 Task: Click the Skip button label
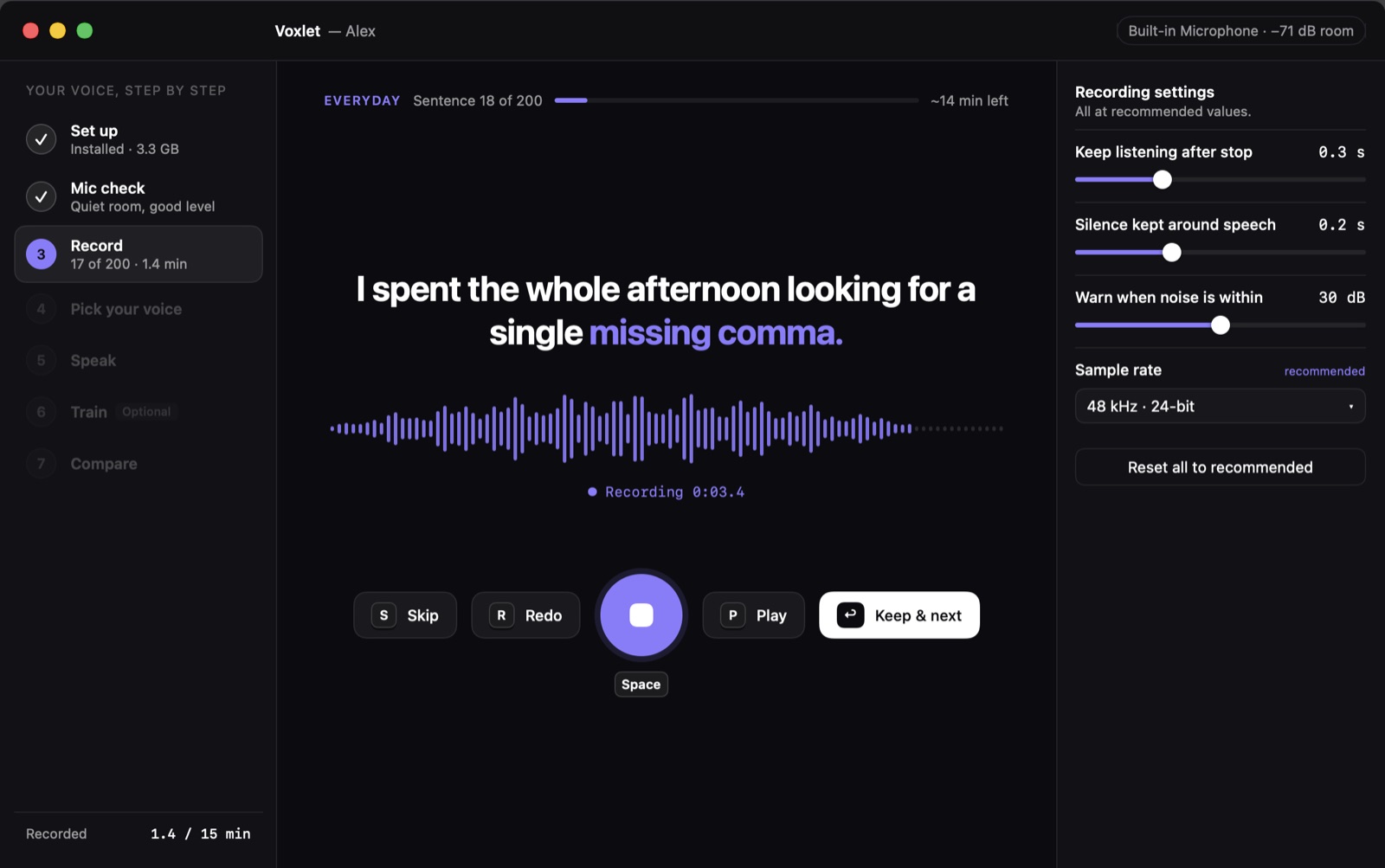tap(422, 615)
